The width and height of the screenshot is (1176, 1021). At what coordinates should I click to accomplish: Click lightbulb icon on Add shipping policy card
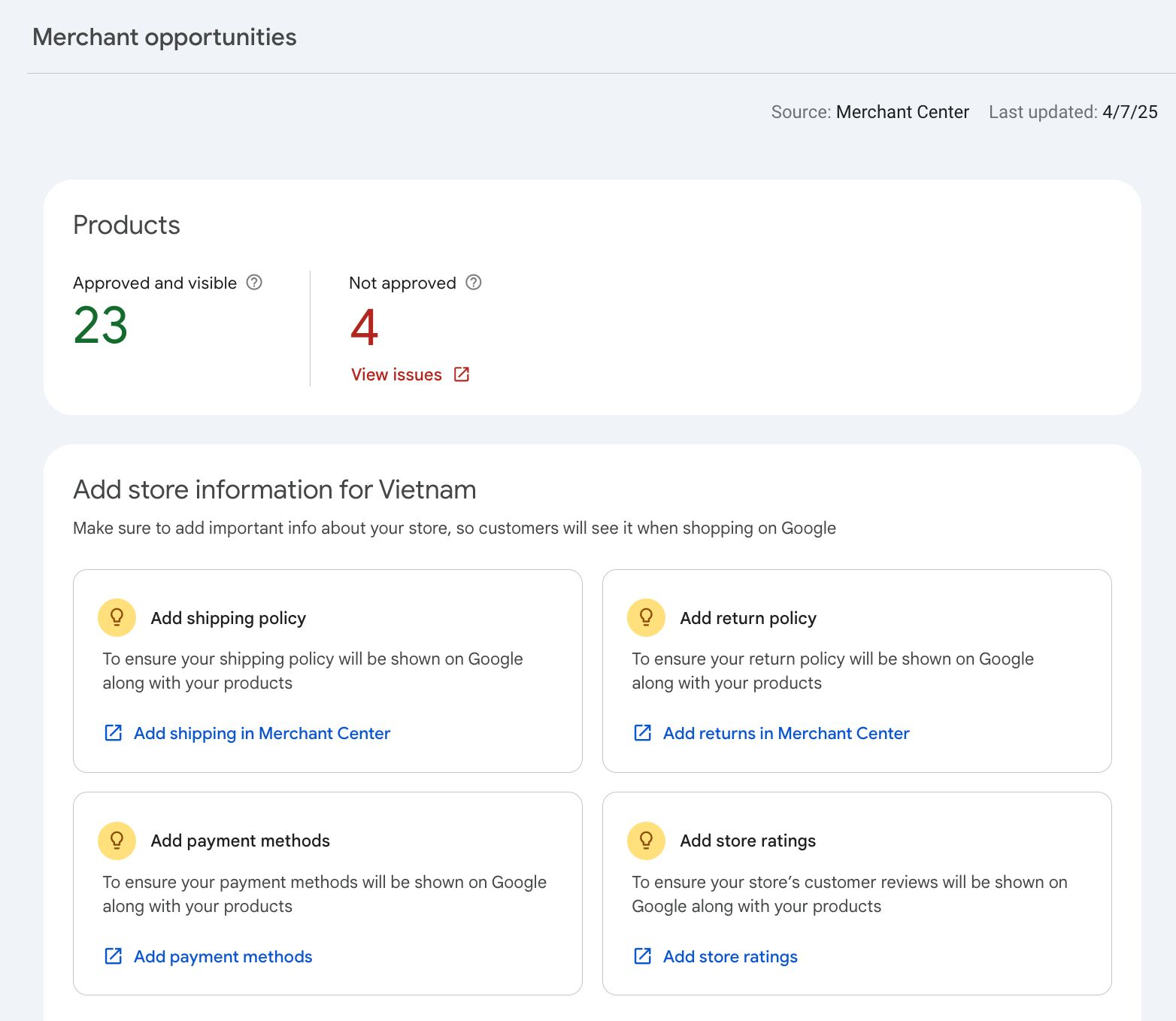coord(117,617)
